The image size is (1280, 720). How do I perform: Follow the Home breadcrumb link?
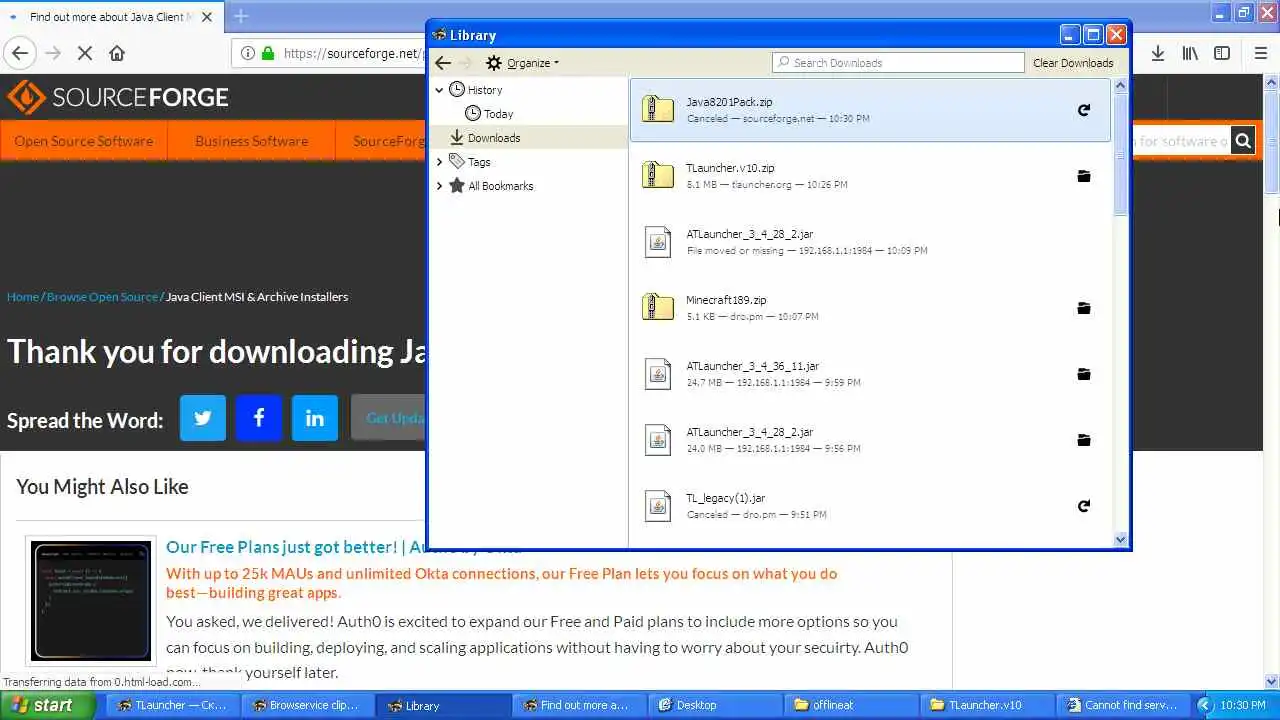[x=23, y=297]
